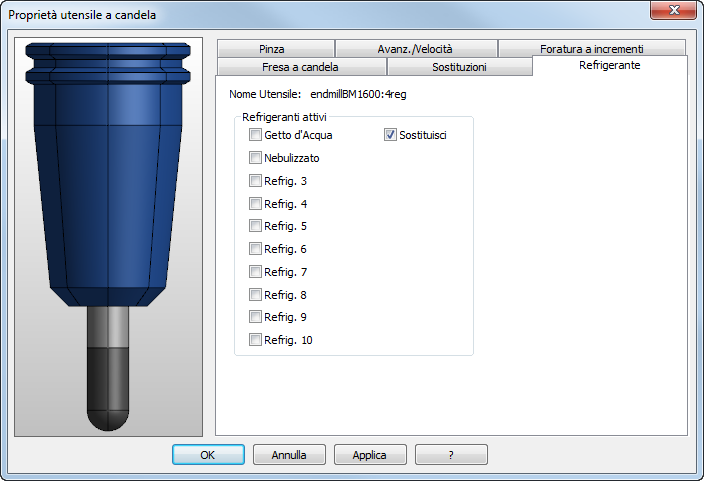The image size is (704, 481).
Task: Tick the Refrig. 4 checkbox
Action: (x=255, y=203)
